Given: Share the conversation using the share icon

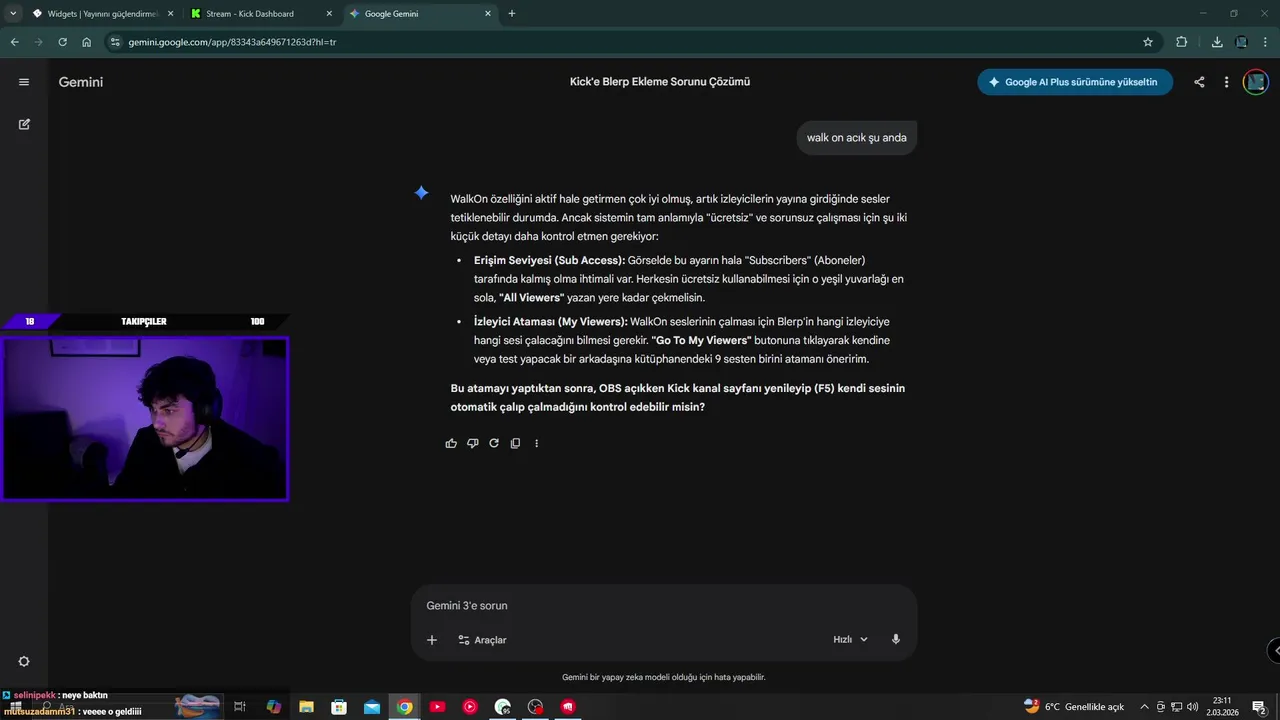Looking at the screenshot, I should (x=1199, y=82).
